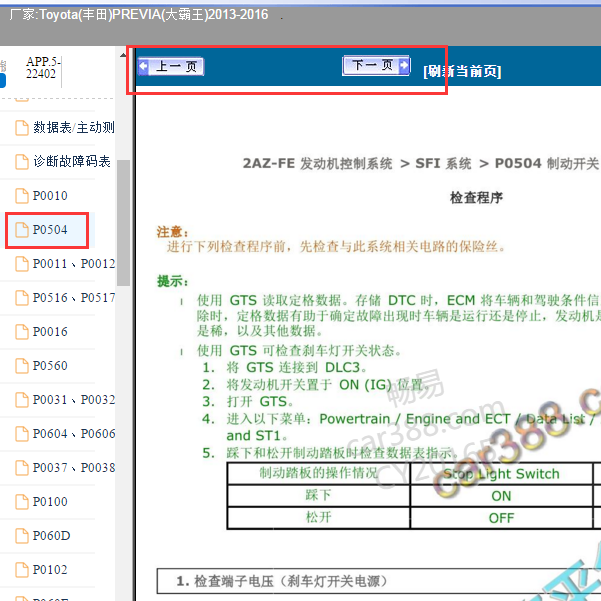The width and height of the screenshot is (601, 601).
Task: Click the document icon beside P0037、P0038
Action: pyautogui.click(x=22, y=468)
